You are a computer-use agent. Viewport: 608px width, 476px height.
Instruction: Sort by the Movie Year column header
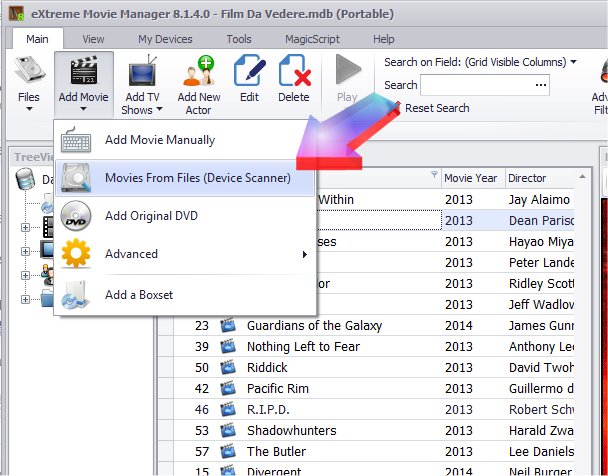point(470,178)
